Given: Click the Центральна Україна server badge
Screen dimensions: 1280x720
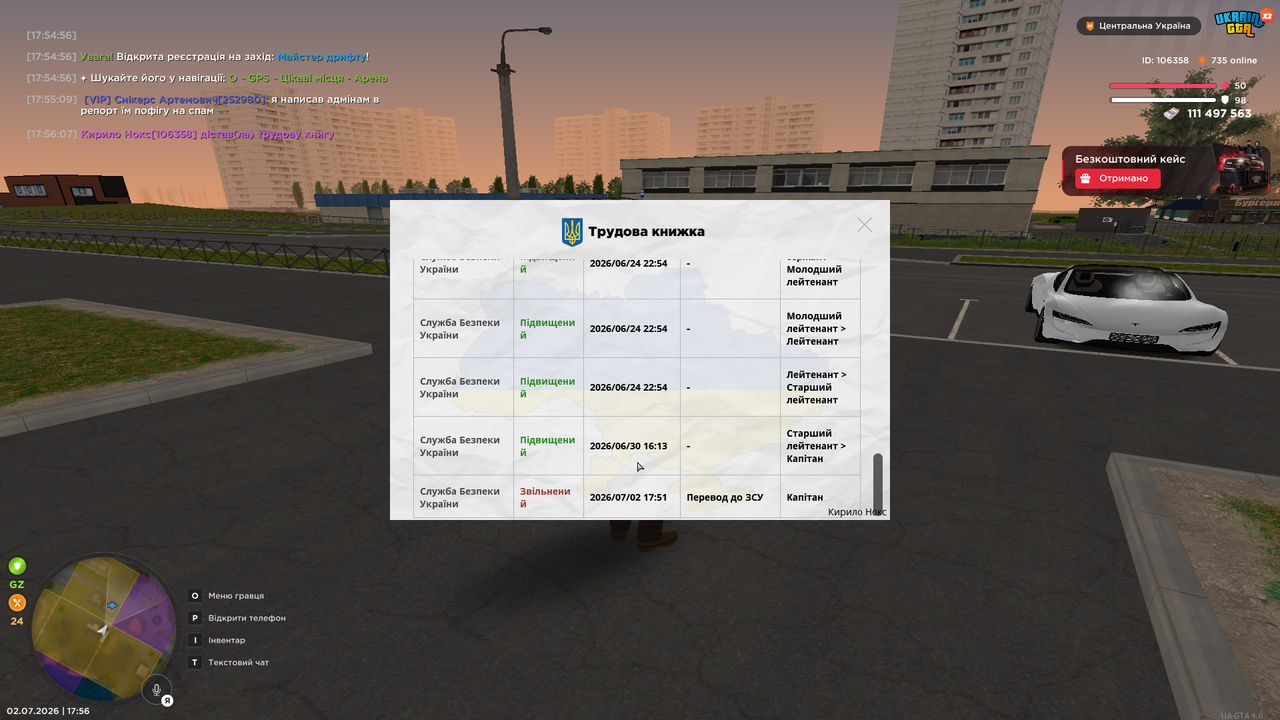Looking at the screenshot, I should click(x=1139, y=26).
